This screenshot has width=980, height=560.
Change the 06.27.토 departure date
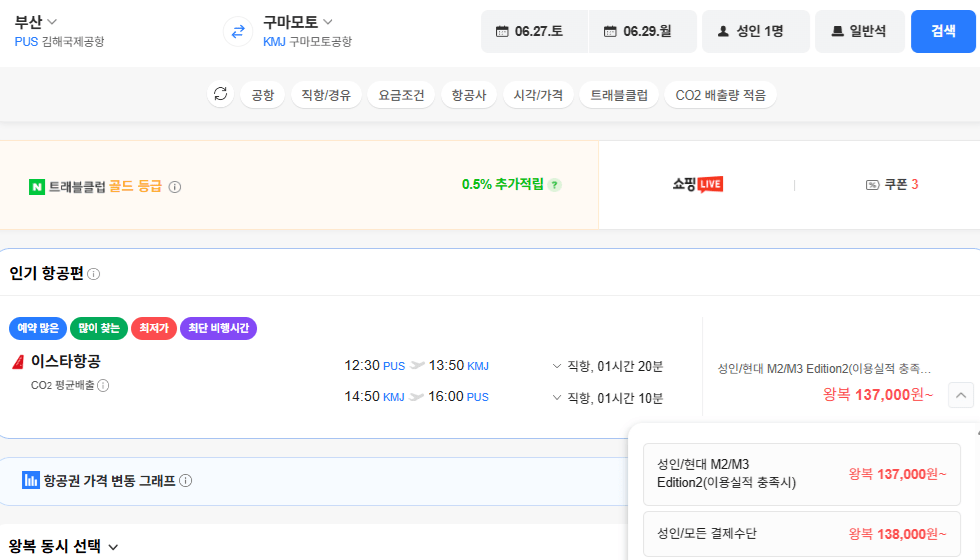coord(534,31)
